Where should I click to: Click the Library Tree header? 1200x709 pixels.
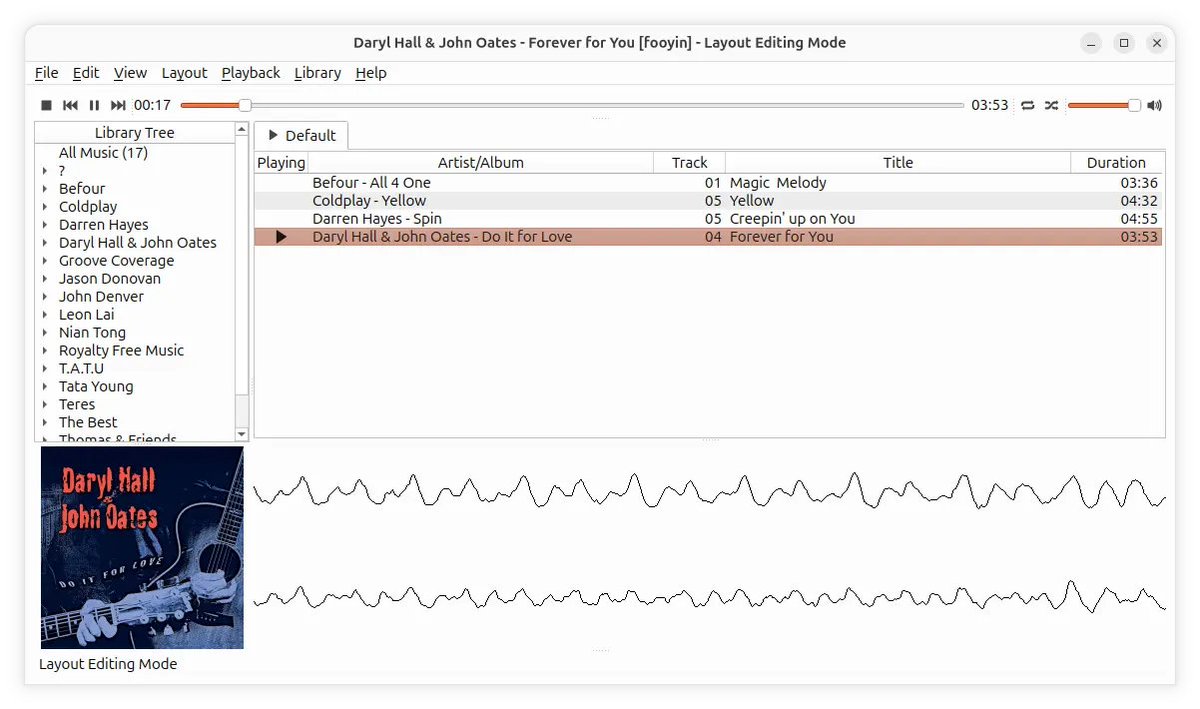click(x=134, y=133)
